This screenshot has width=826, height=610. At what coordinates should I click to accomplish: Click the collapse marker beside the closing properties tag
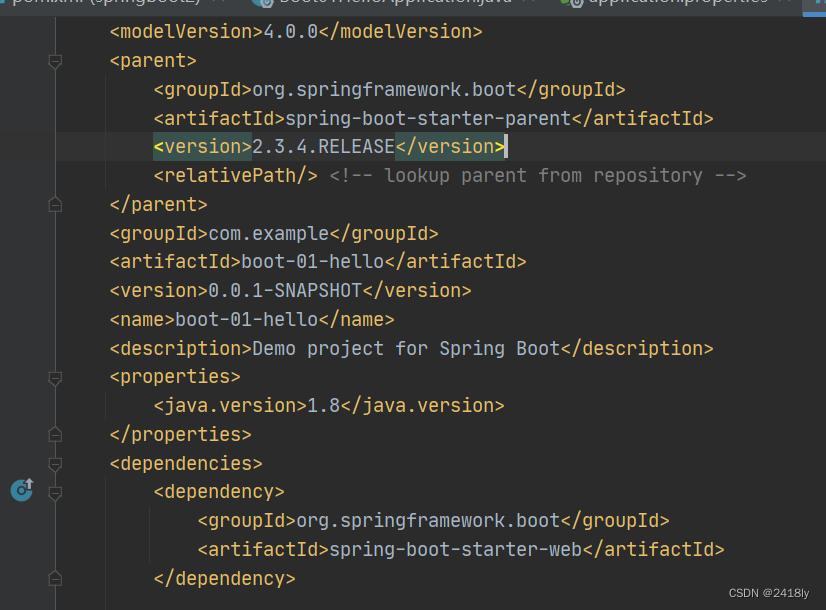(x=55, y=434)
